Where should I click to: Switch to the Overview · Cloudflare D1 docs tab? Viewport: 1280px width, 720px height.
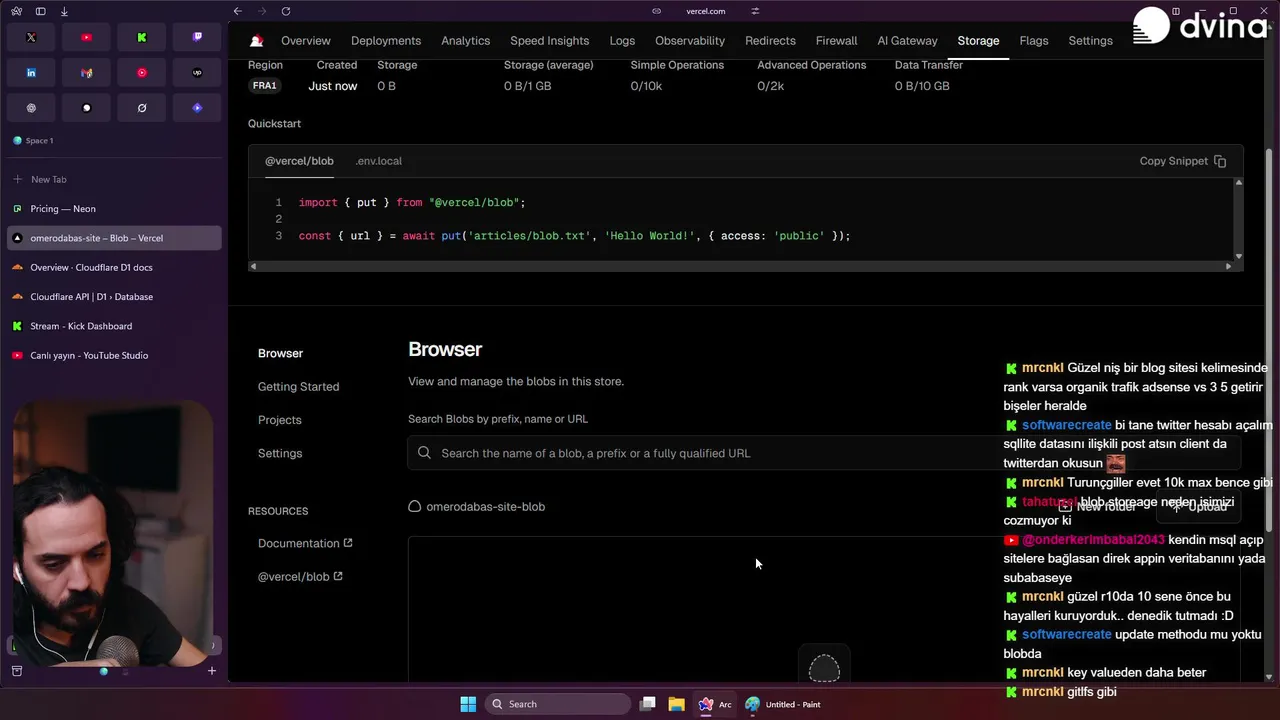[x=114, y=267]
